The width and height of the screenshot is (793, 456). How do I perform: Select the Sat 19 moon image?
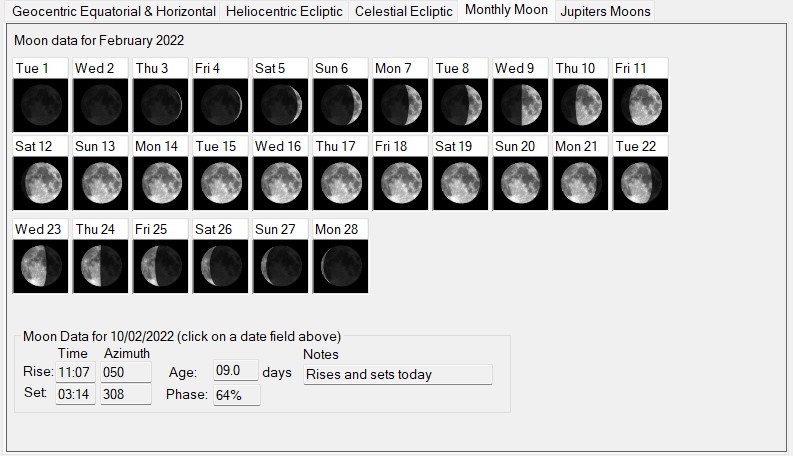(x=461, y=183)
